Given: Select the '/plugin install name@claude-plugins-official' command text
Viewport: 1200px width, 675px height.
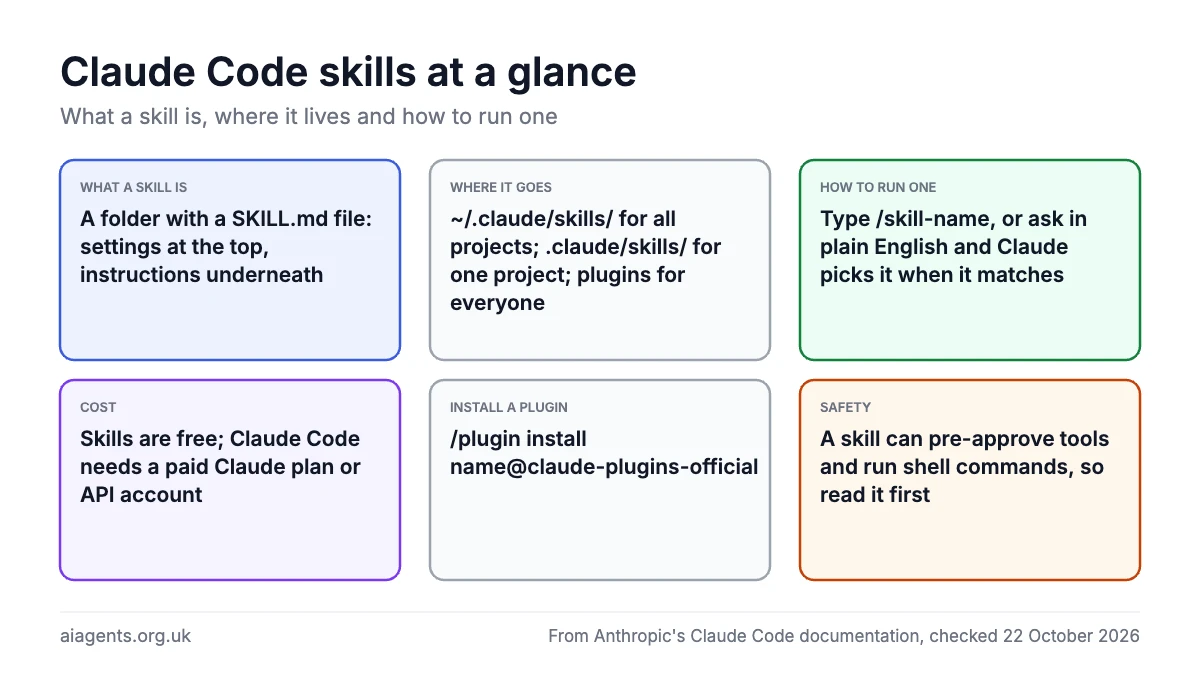Looking at the screenshot, I should pyautogui.click(x=604, y=452).
